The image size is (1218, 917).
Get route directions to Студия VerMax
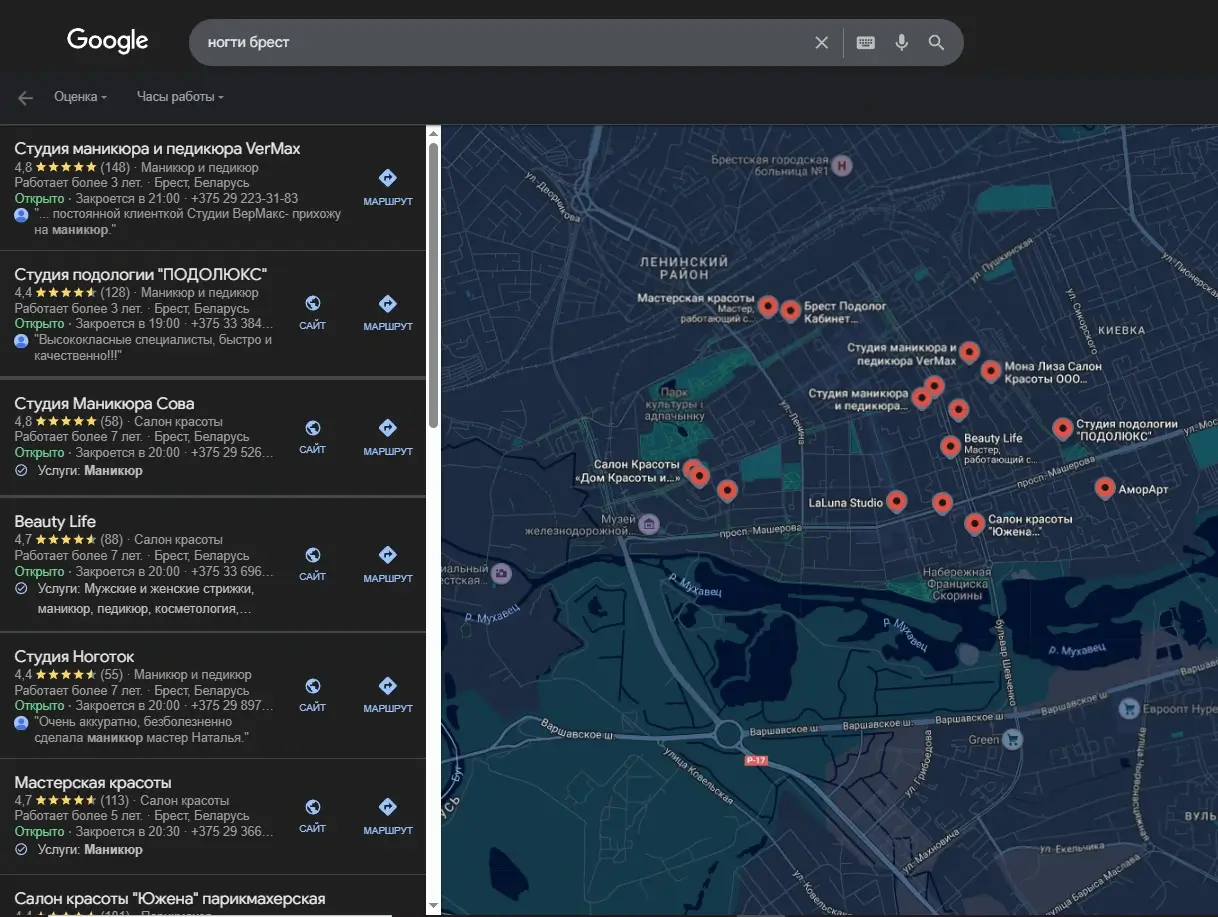point(388,186)
